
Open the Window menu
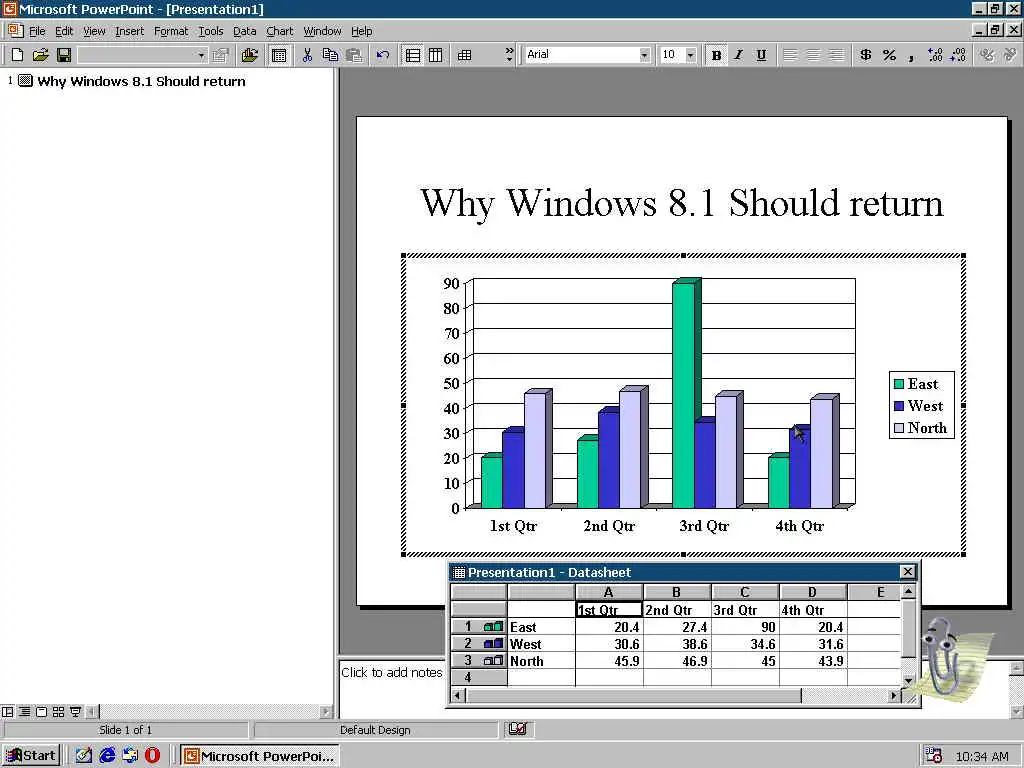tap(322, 31)
